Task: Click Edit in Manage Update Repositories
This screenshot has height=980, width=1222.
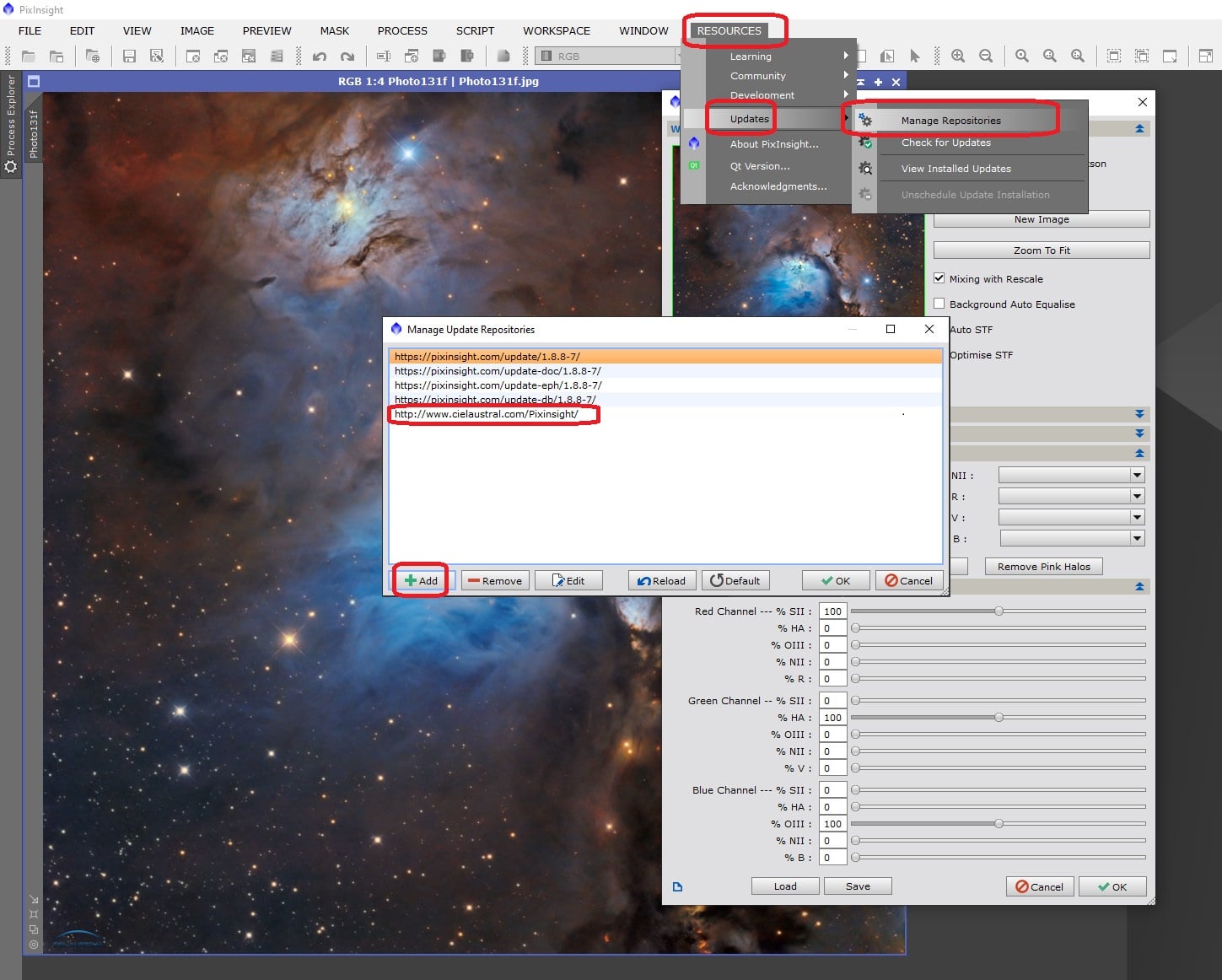Action: pos(568,580)
